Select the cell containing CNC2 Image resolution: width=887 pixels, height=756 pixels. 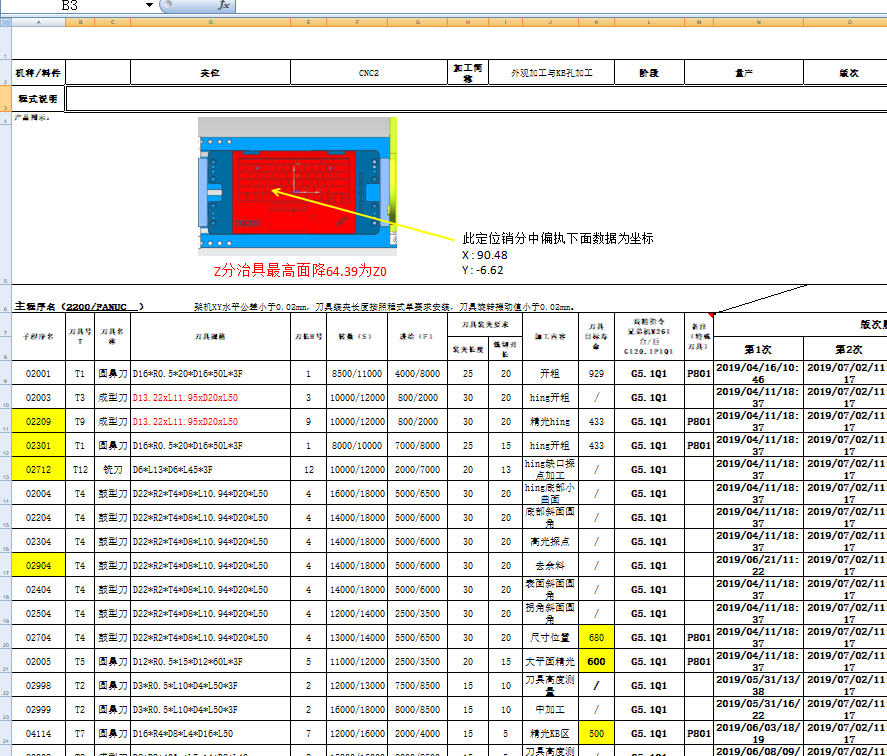click(371, 71)
